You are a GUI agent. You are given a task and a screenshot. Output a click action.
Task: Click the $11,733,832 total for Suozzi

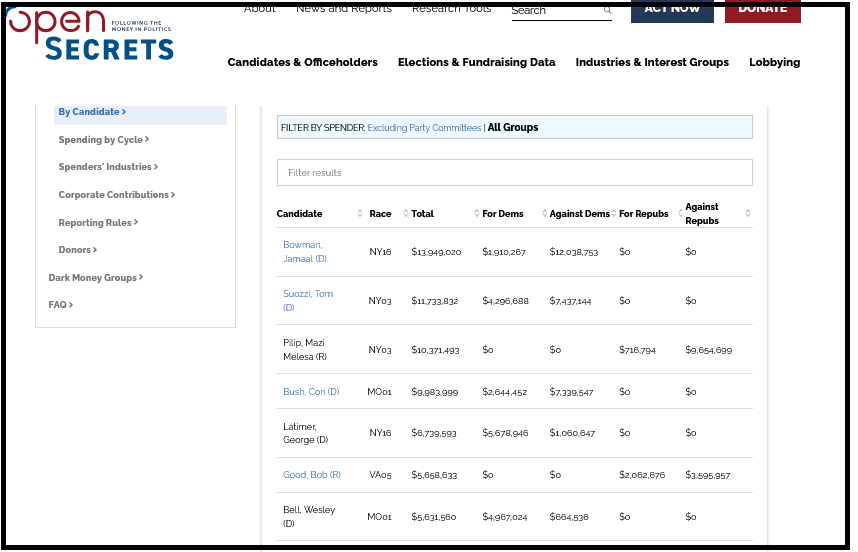434,301
